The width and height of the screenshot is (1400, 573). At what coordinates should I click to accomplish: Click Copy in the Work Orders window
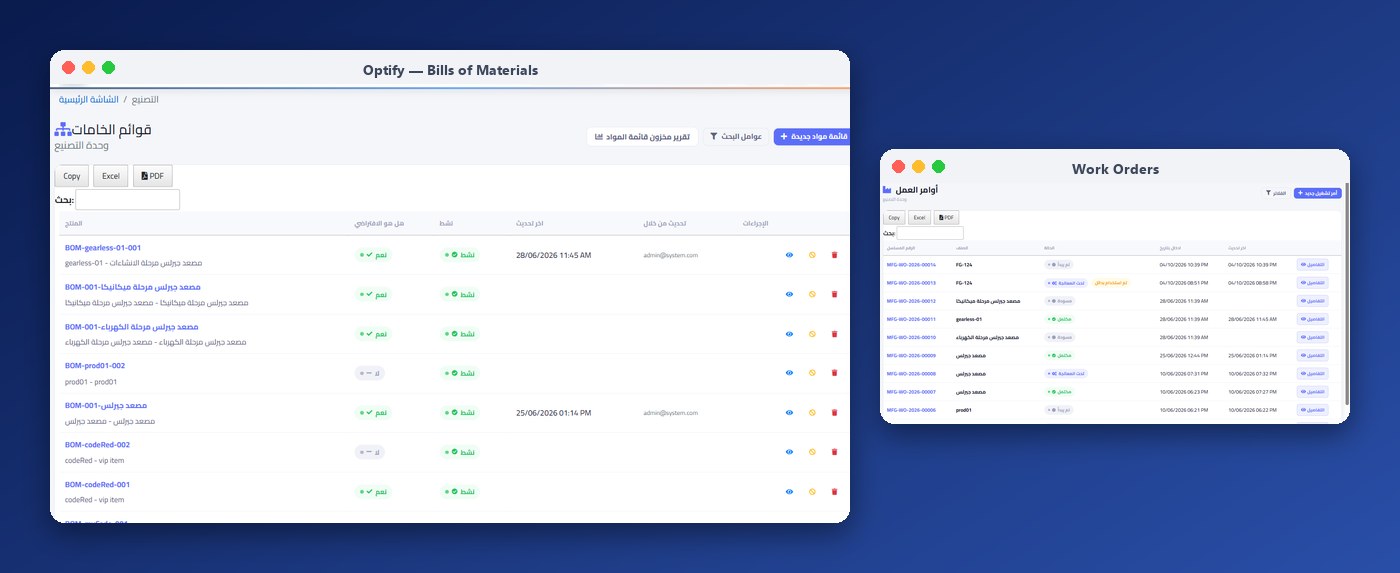894,217
